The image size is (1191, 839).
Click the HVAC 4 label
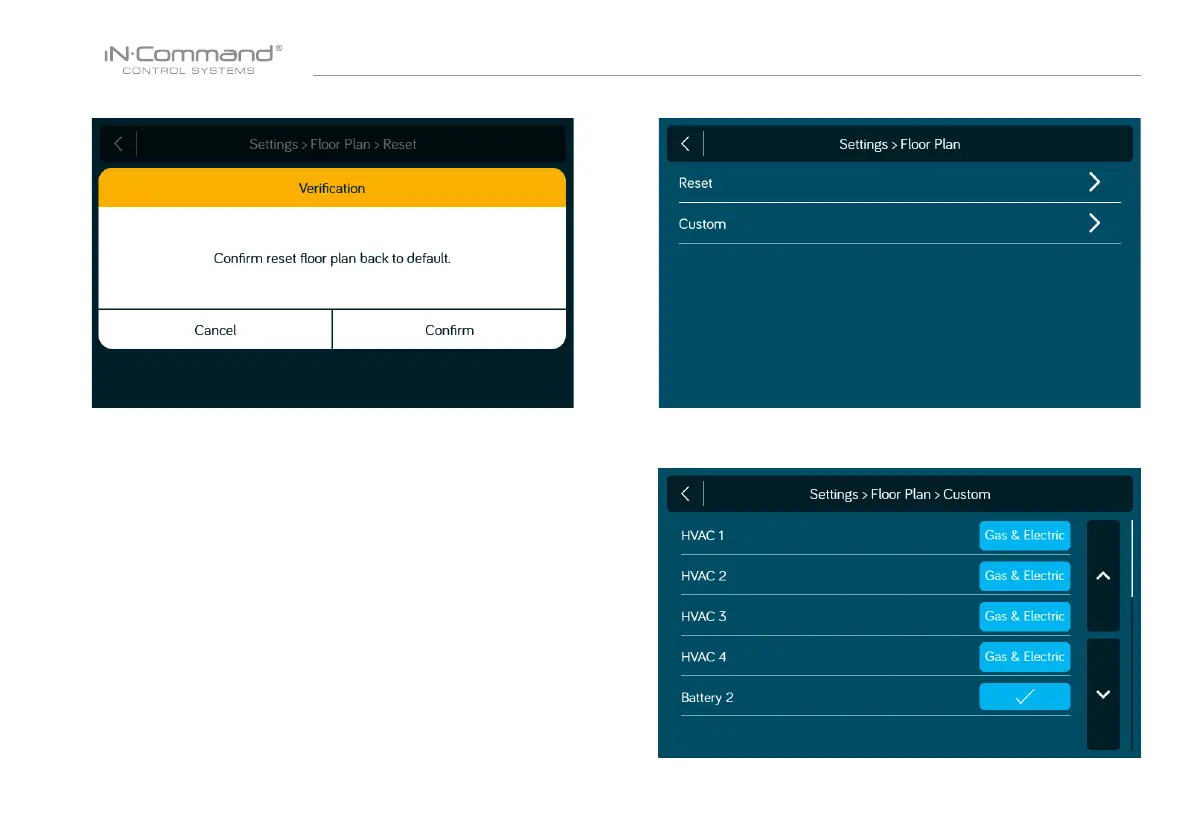703,657
